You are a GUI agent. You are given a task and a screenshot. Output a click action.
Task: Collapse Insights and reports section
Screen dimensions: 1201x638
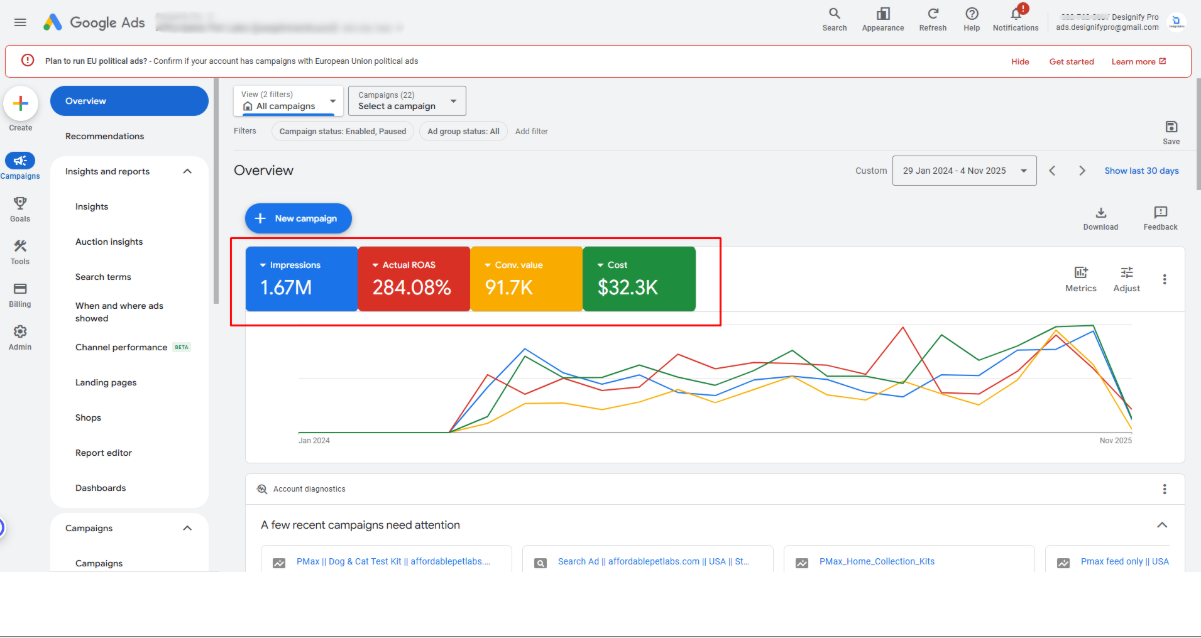pos(187,172)
